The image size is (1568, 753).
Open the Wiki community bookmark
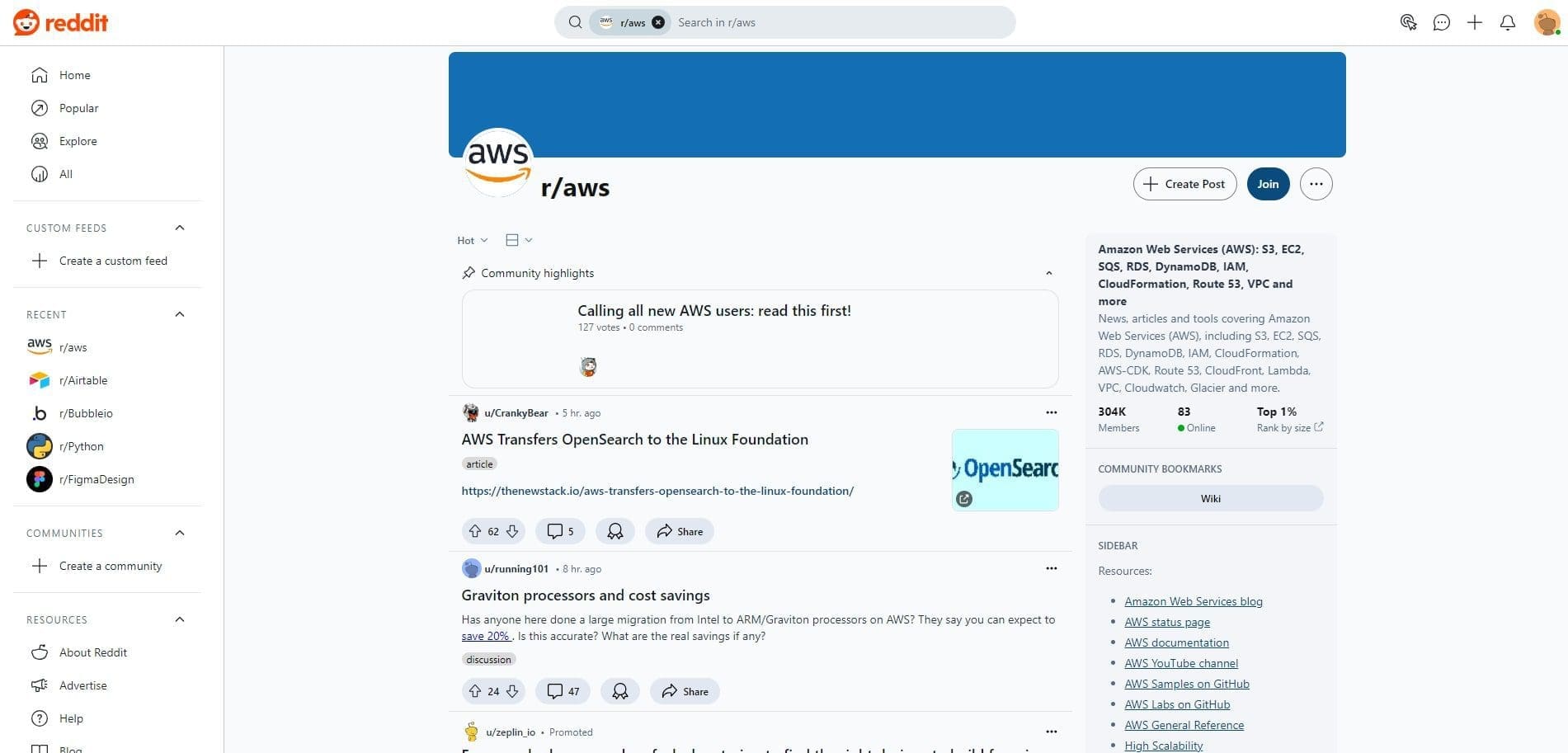coord(1210,498)
